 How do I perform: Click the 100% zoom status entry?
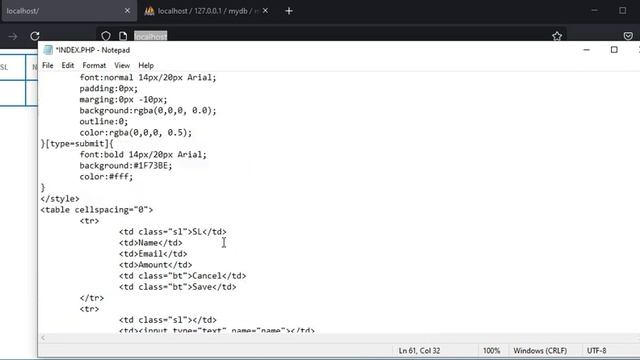491,351
